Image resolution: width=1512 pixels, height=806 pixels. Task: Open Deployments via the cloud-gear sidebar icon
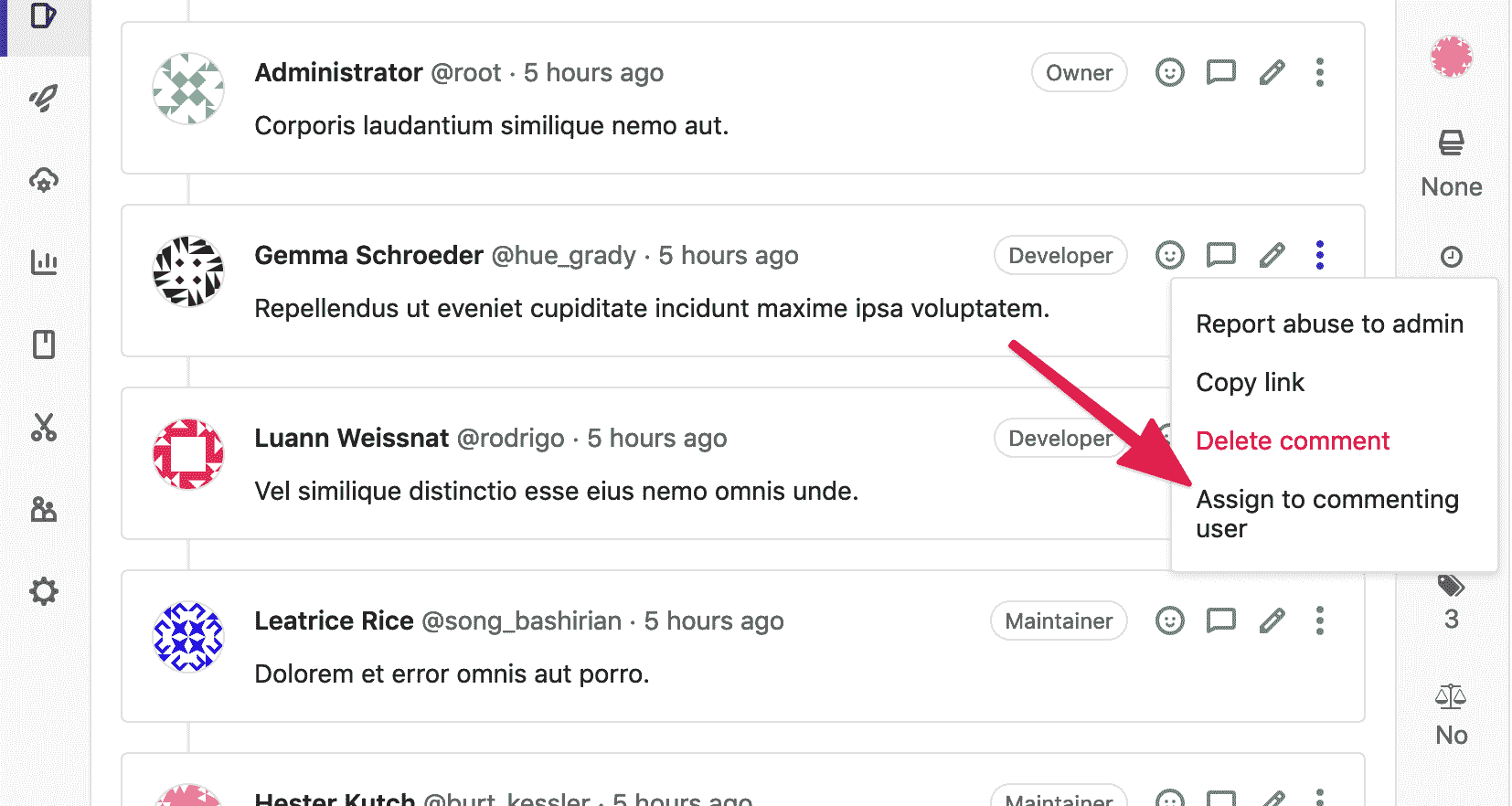(x=44, y=181)
